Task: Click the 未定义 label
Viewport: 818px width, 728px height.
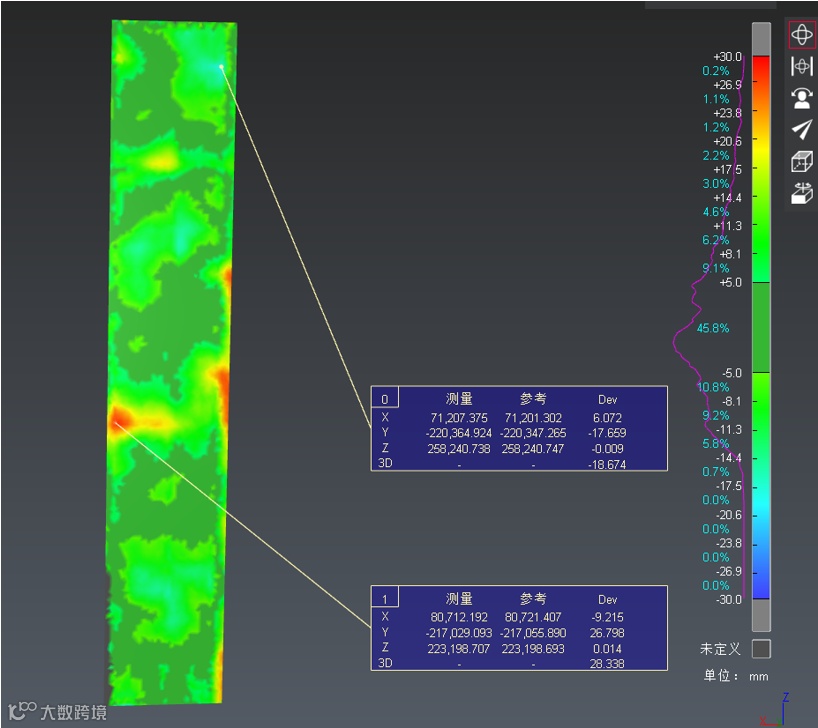Action: 720,649
